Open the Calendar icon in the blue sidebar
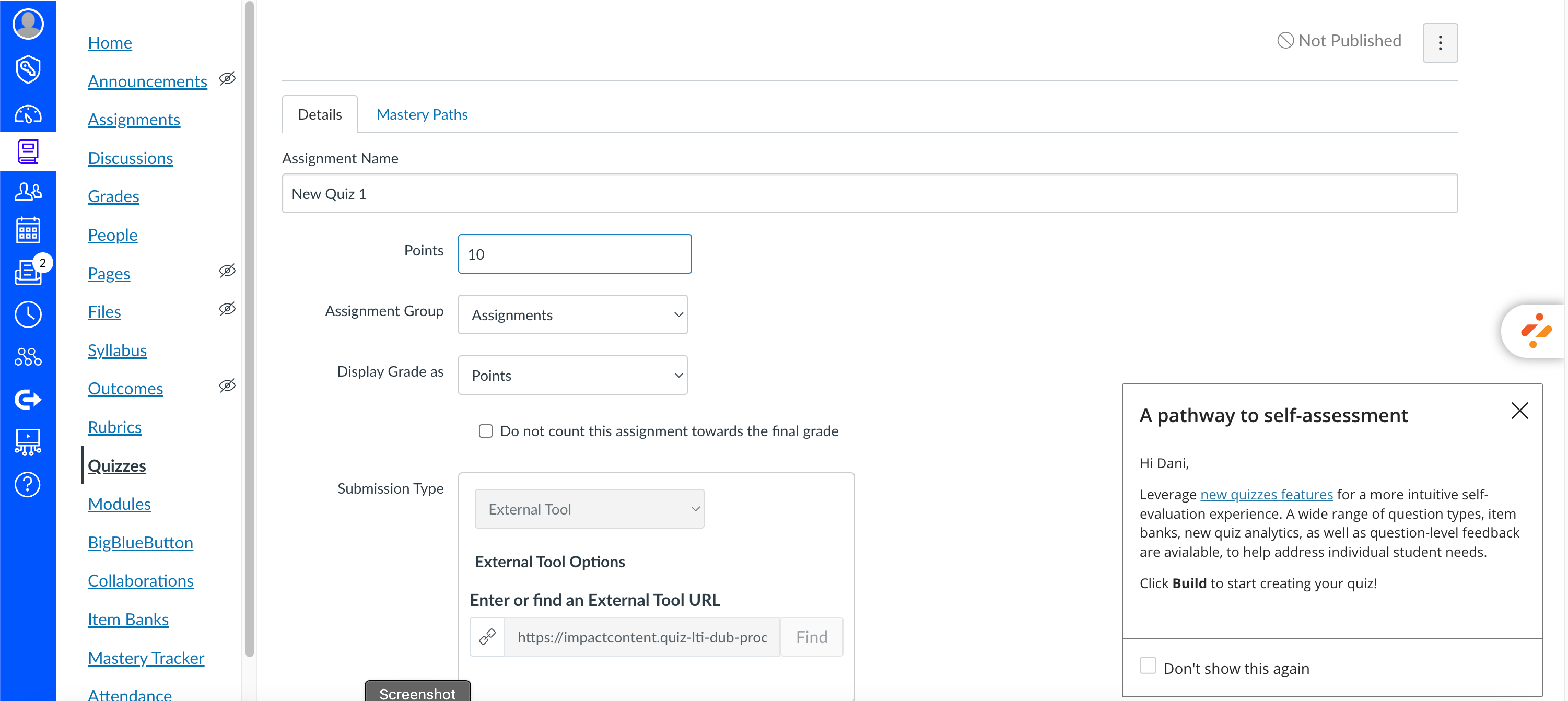This screenshot has height=701, width=1568. click(28, 229)
